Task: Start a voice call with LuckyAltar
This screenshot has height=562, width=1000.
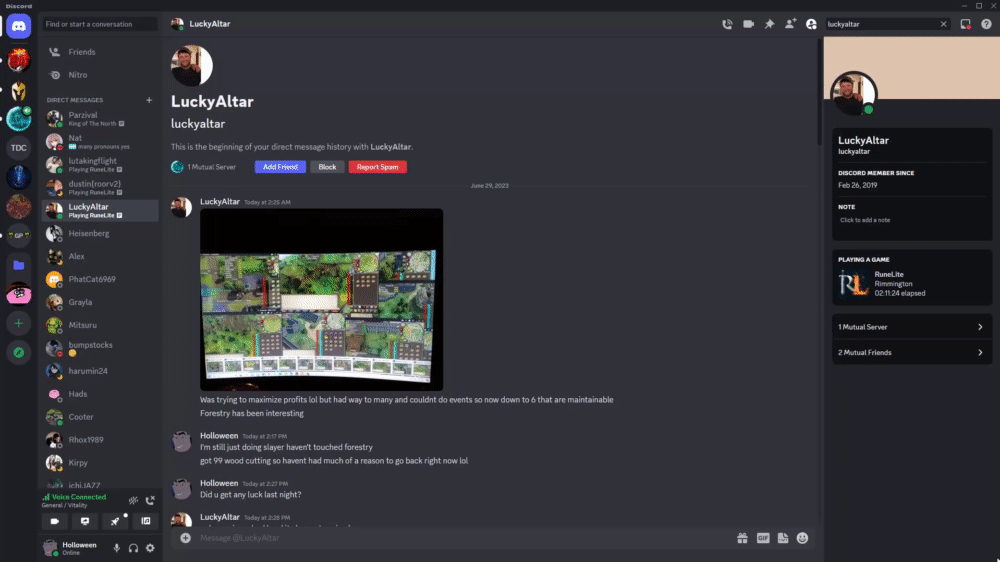Action: click(727, 24)
